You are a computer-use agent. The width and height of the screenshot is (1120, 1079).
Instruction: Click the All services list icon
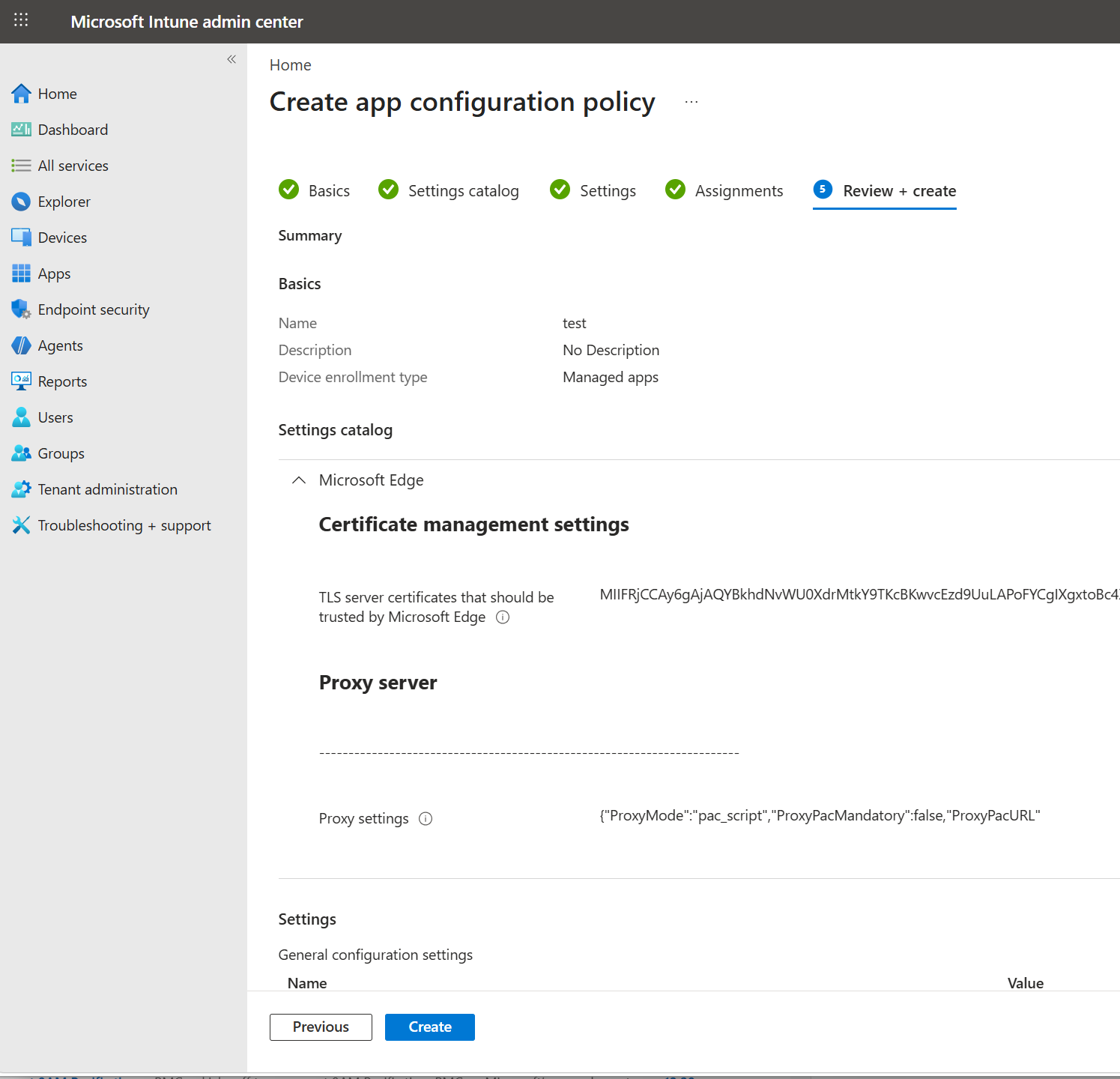pos(21,166)
